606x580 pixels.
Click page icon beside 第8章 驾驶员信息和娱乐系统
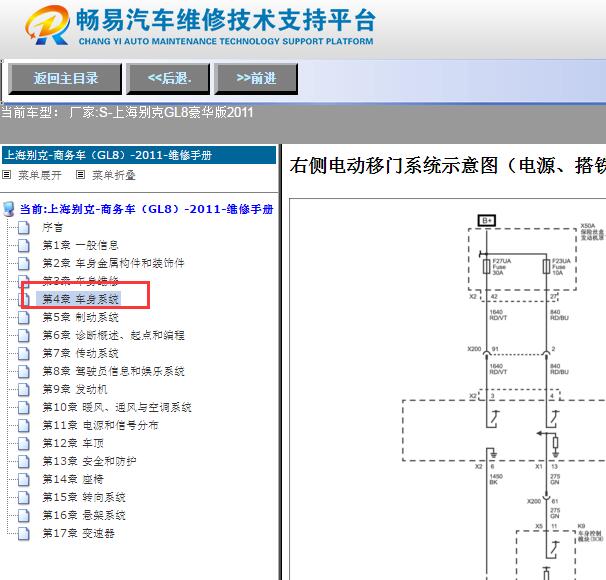pos(24,371)
